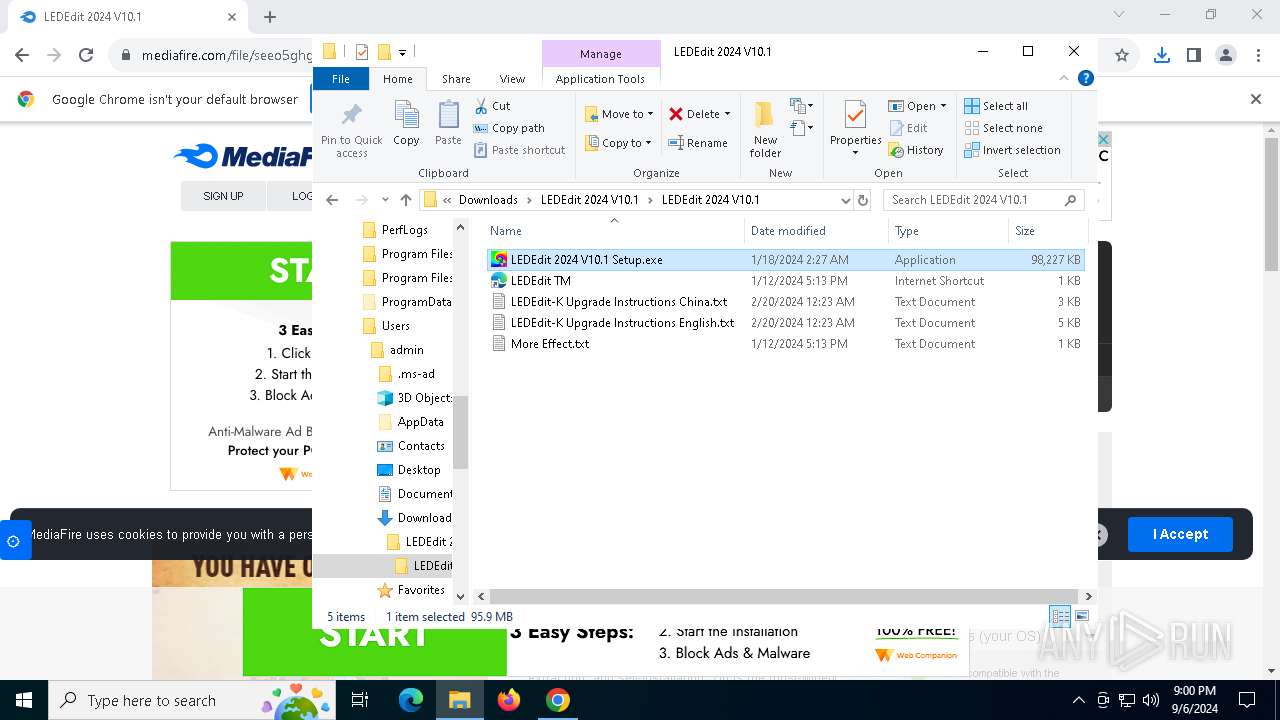The width and height of the screenshot is (1280, 720).
Task: Open New item dropdown in New group
Action: point(801,106)
